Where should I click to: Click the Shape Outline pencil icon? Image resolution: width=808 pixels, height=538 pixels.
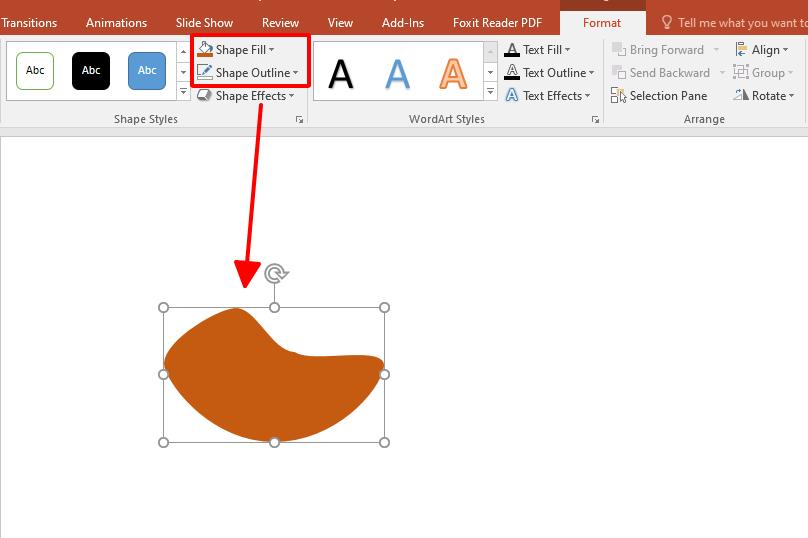pos(205,72)
